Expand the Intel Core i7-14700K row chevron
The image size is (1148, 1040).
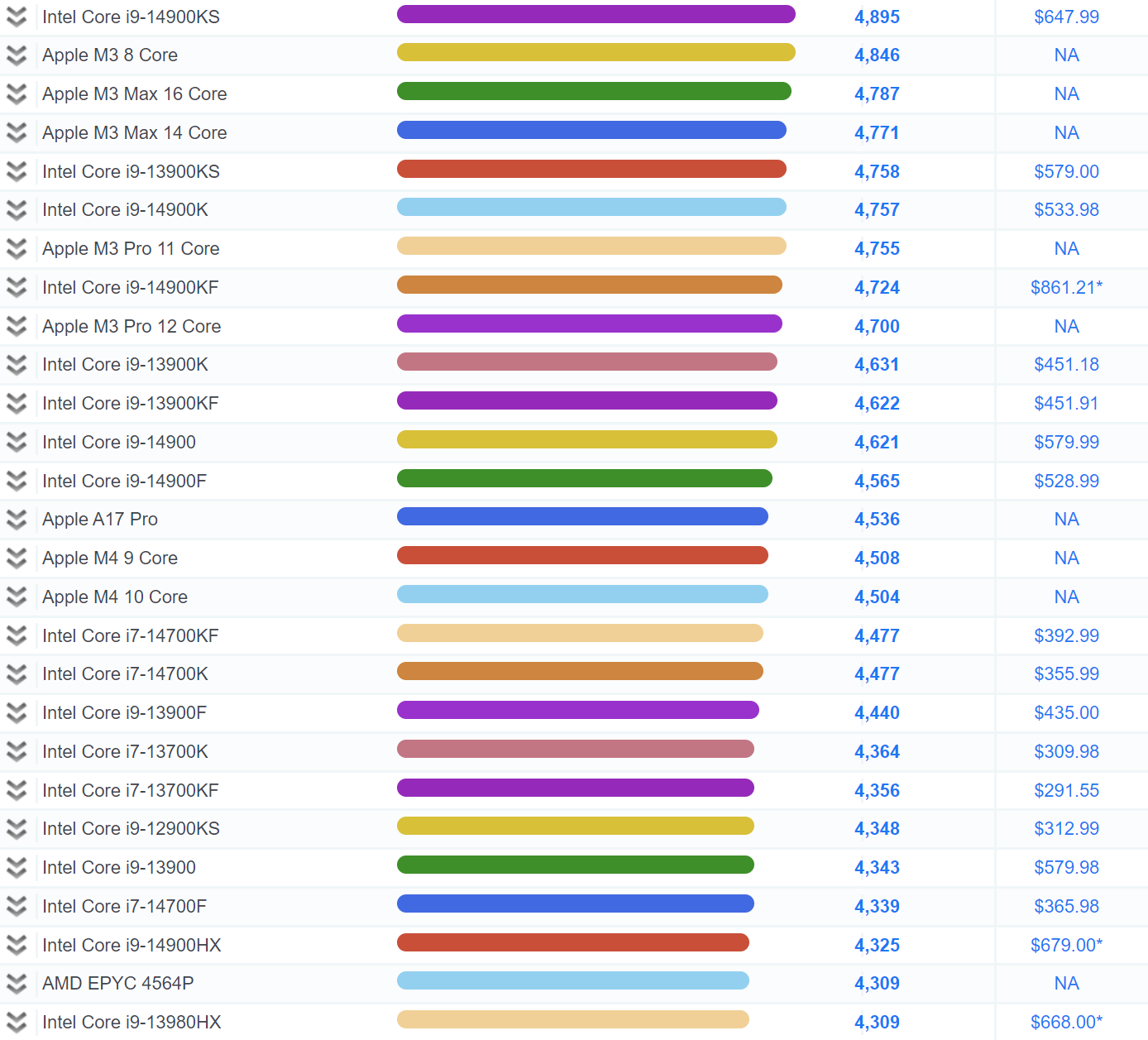[17, 674]
